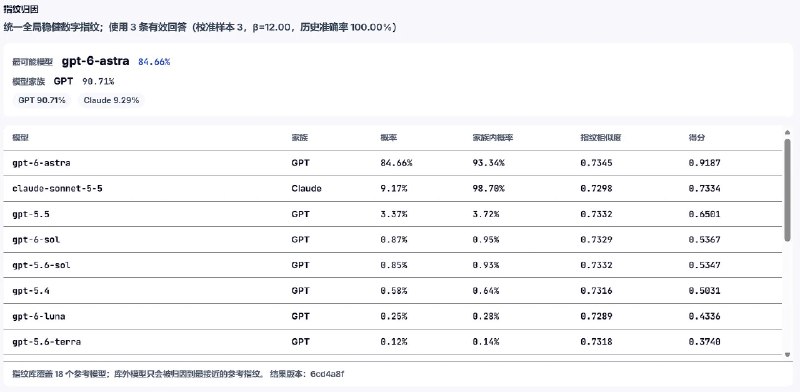Click the 0.58% probability cell
Image resolution: width=800 pixels, height=392 pixels.
click(x=394, y=291)
